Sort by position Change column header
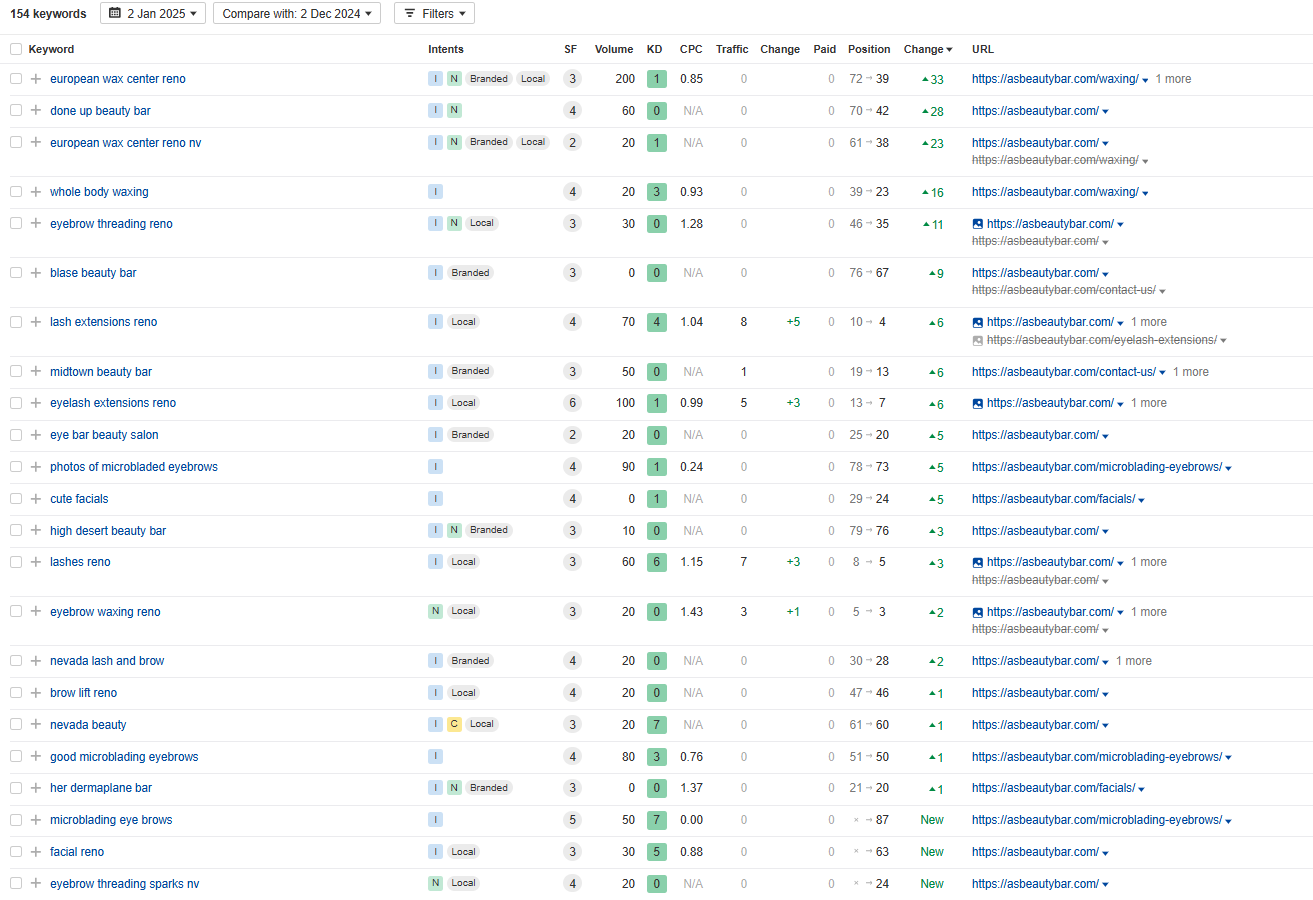 tap(927, 49)
